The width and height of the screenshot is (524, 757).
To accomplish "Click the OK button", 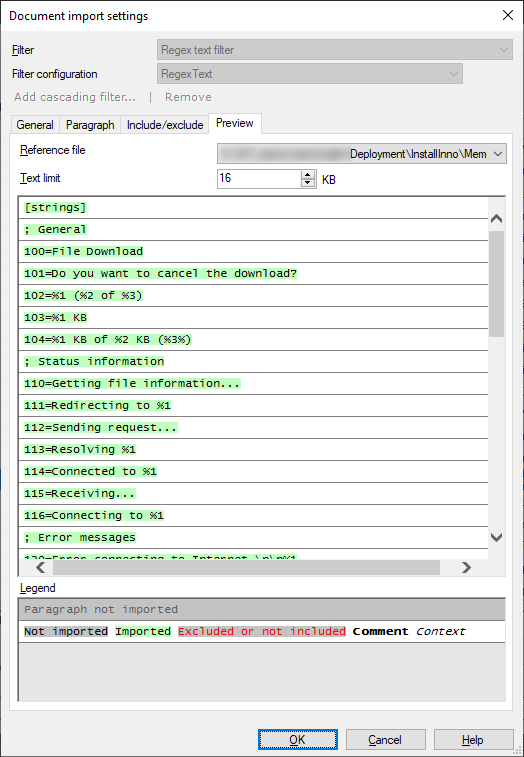I will tap(297, 740).
